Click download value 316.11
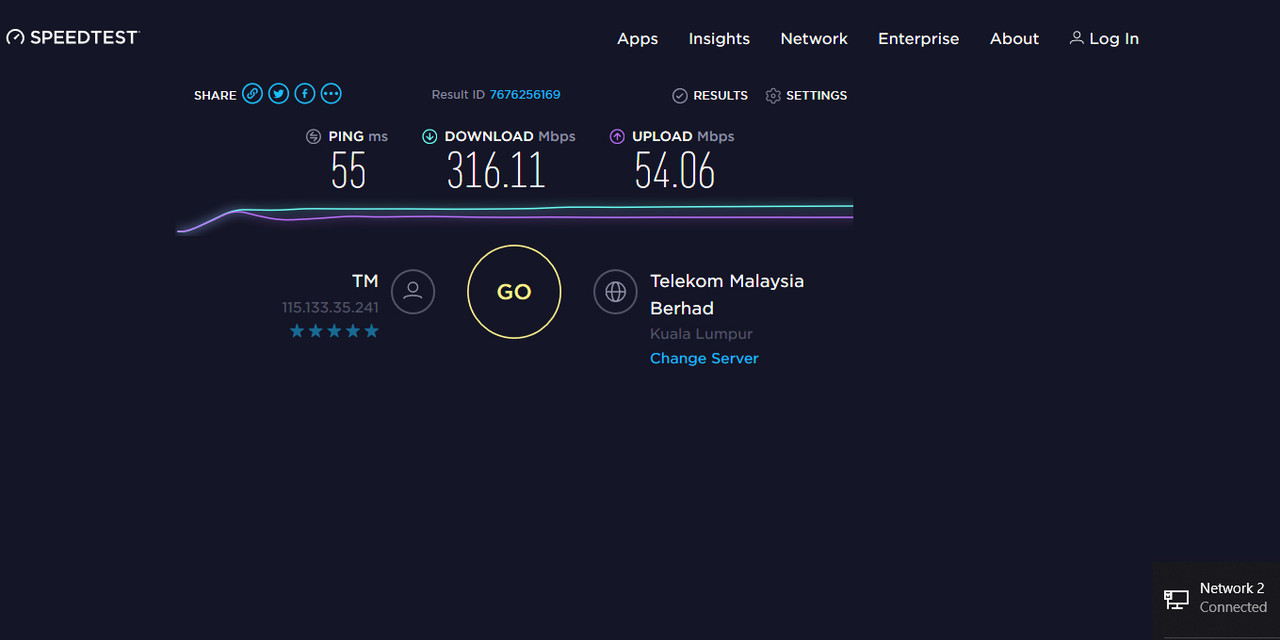Image resolution: width=1280 pixels, height=640 pixels. [496, 170]
